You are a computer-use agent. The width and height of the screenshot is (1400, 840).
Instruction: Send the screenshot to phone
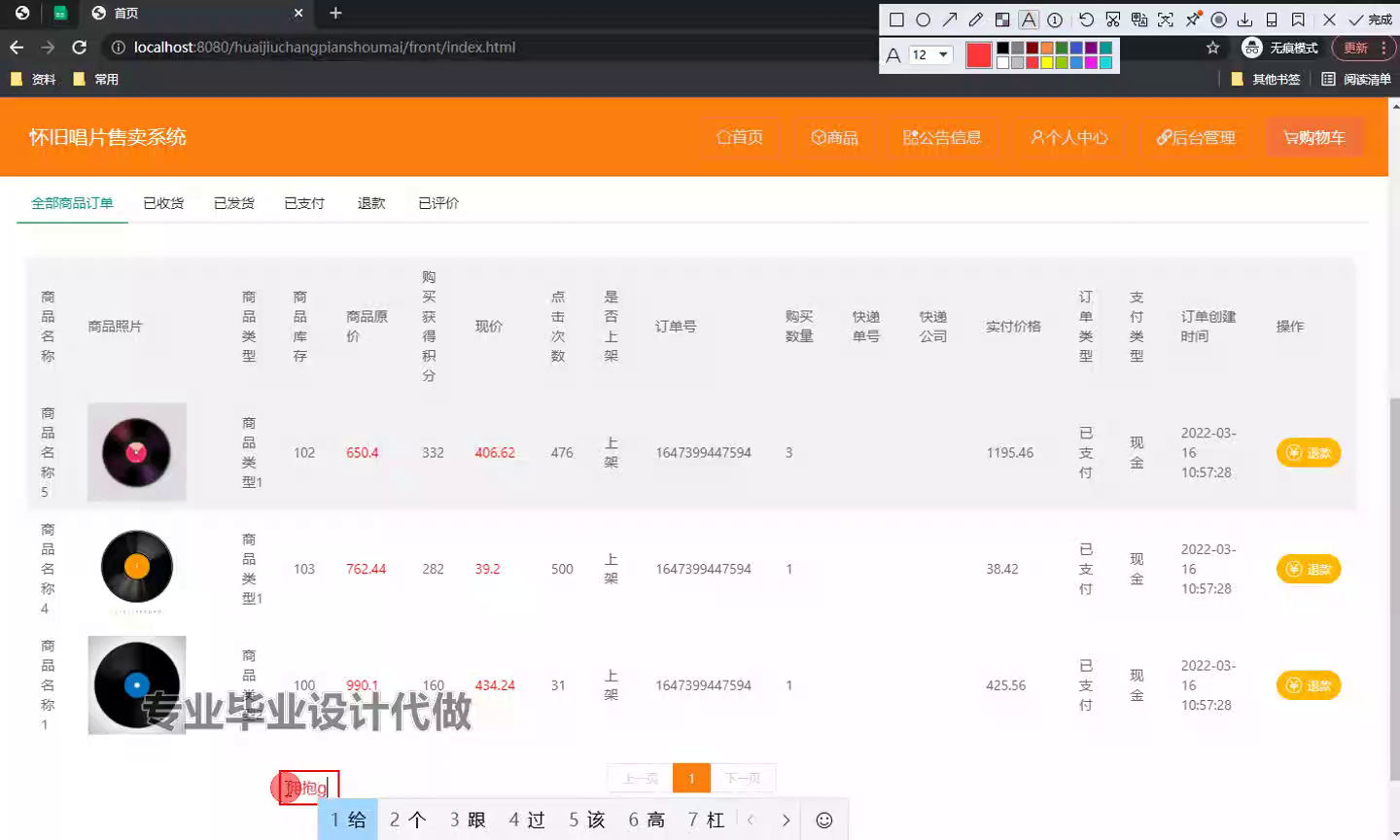1271,19
